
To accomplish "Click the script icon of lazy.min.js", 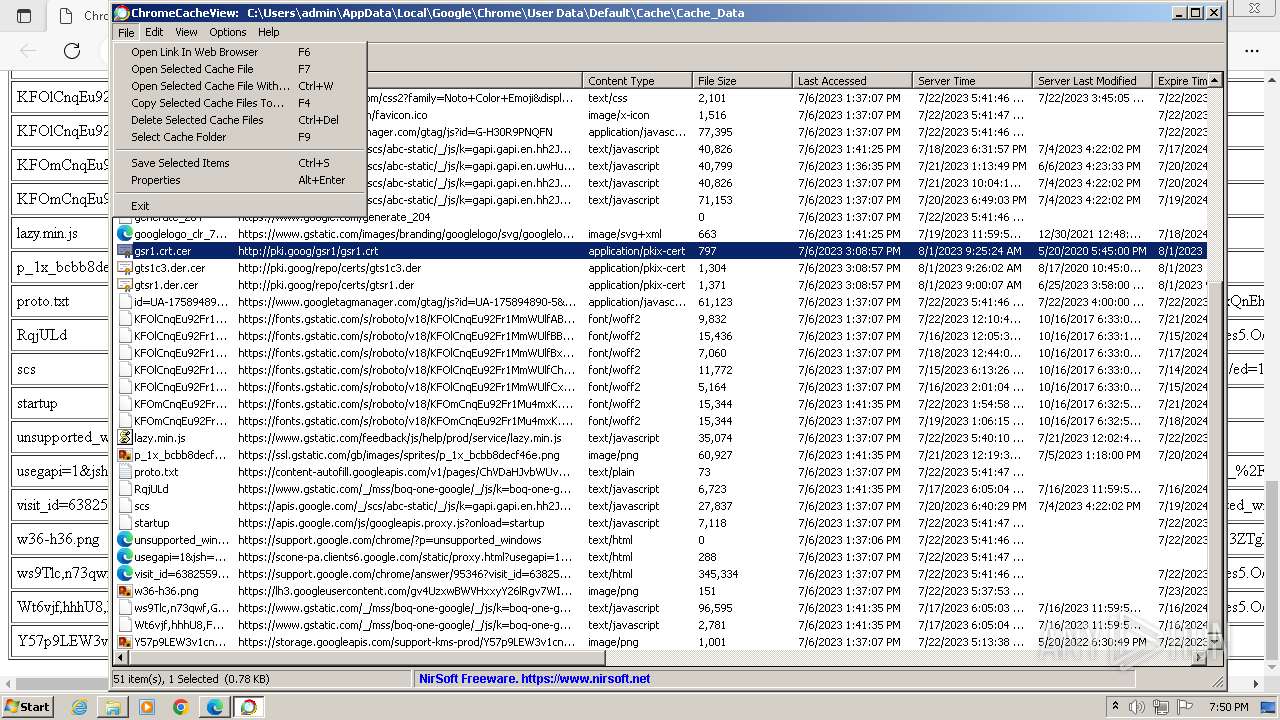I will pyautogui.click(x=125, y=438).
